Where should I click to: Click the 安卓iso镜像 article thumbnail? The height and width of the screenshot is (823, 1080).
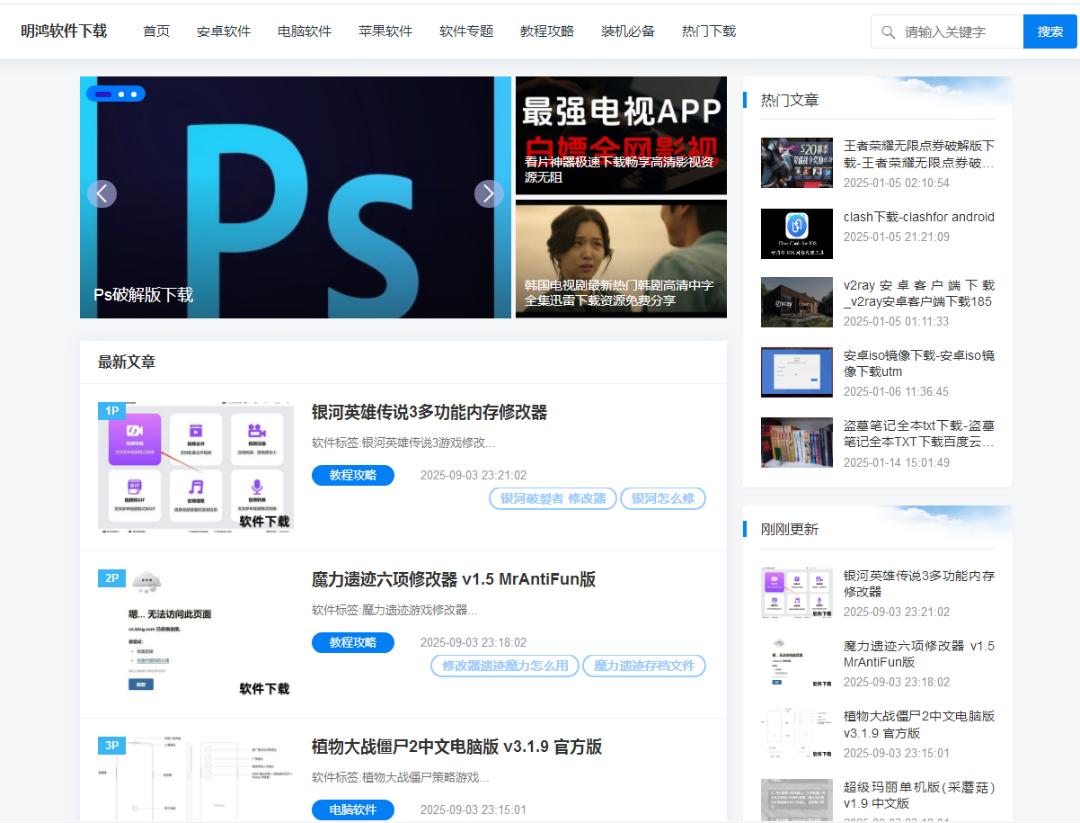[797, 373]
